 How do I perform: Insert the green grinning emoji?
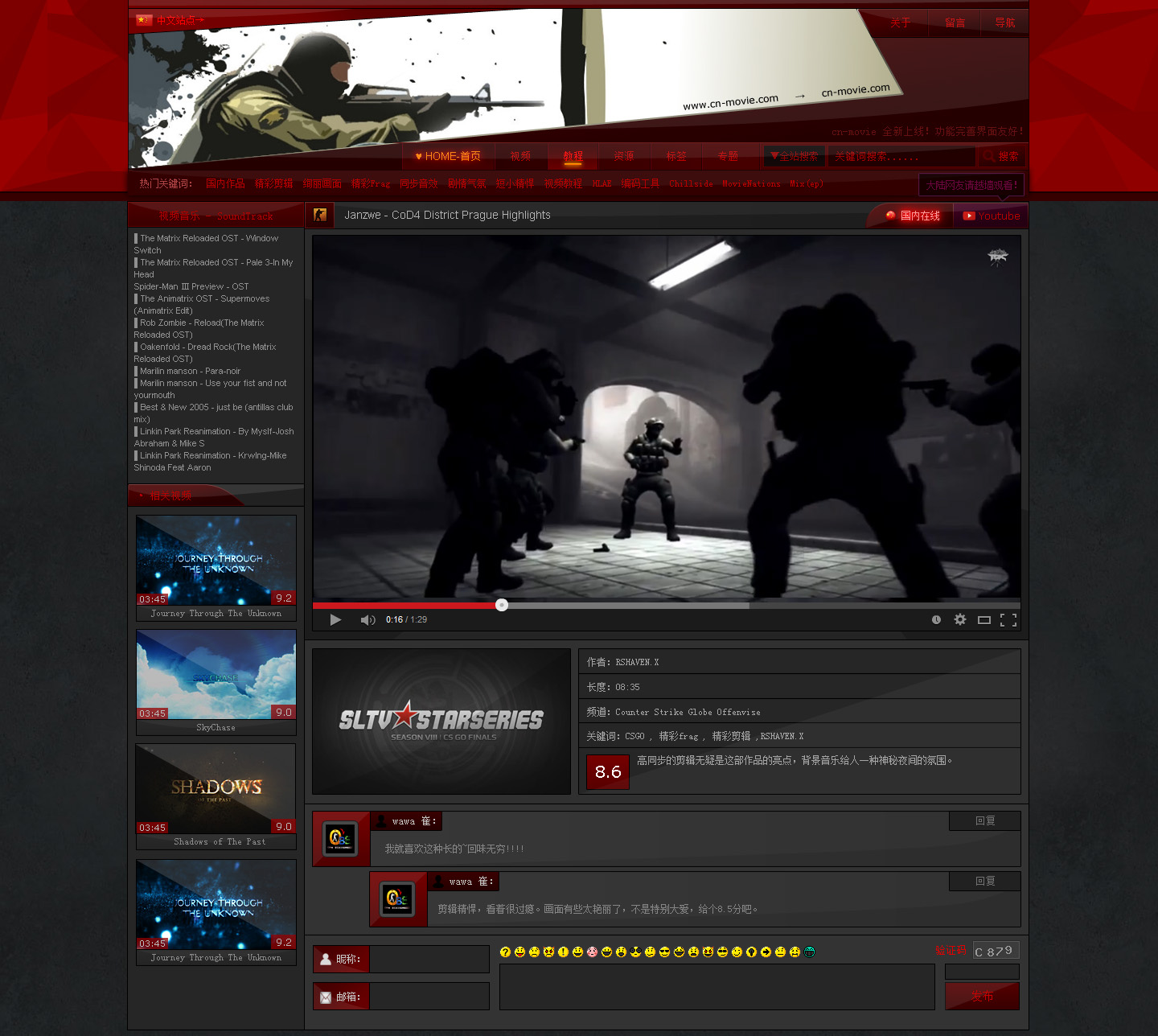810,952
